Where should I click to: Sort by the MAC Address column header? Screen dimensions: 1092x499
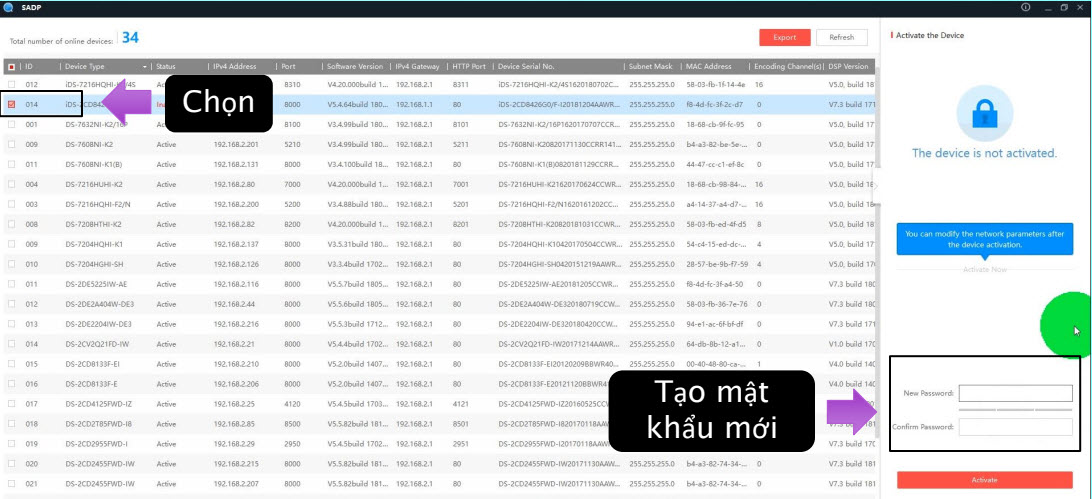pos(708,67)
